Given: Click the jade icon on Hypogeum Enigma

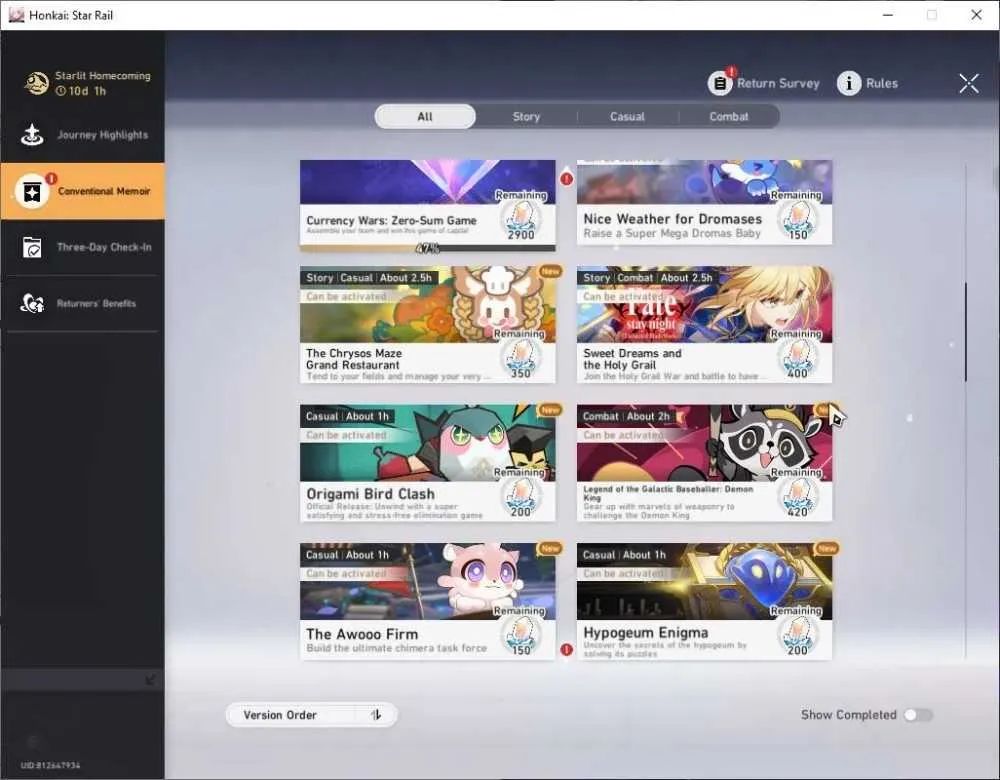Looking at the screenshot, I should point(798,636).
